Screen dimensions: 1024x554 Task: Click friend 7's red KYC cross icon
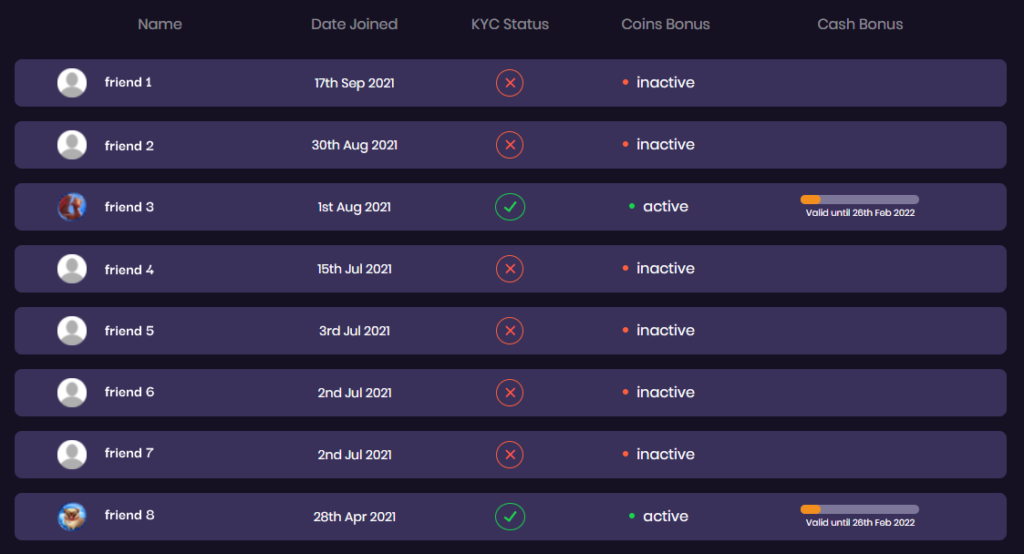point(509,455)
